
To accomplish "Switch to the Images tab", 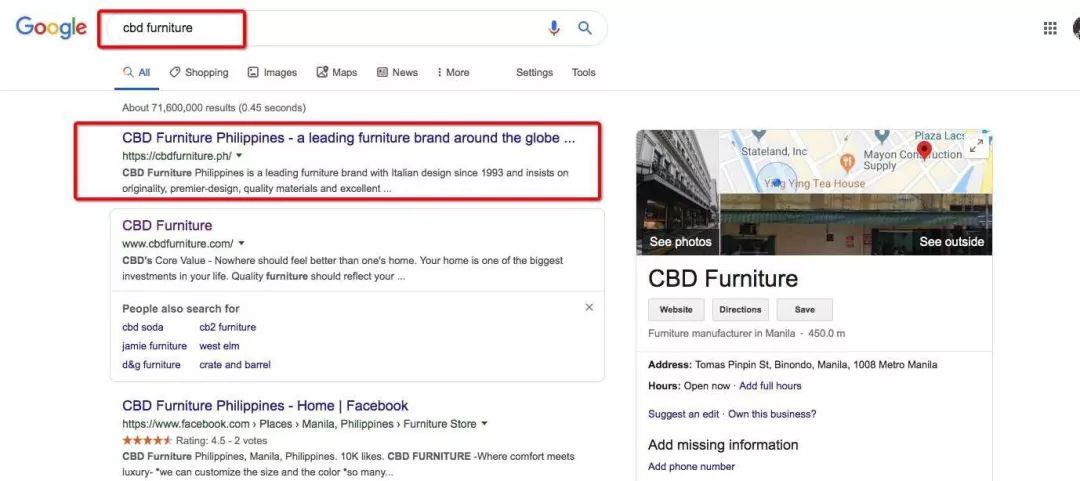I will (272, 72).
